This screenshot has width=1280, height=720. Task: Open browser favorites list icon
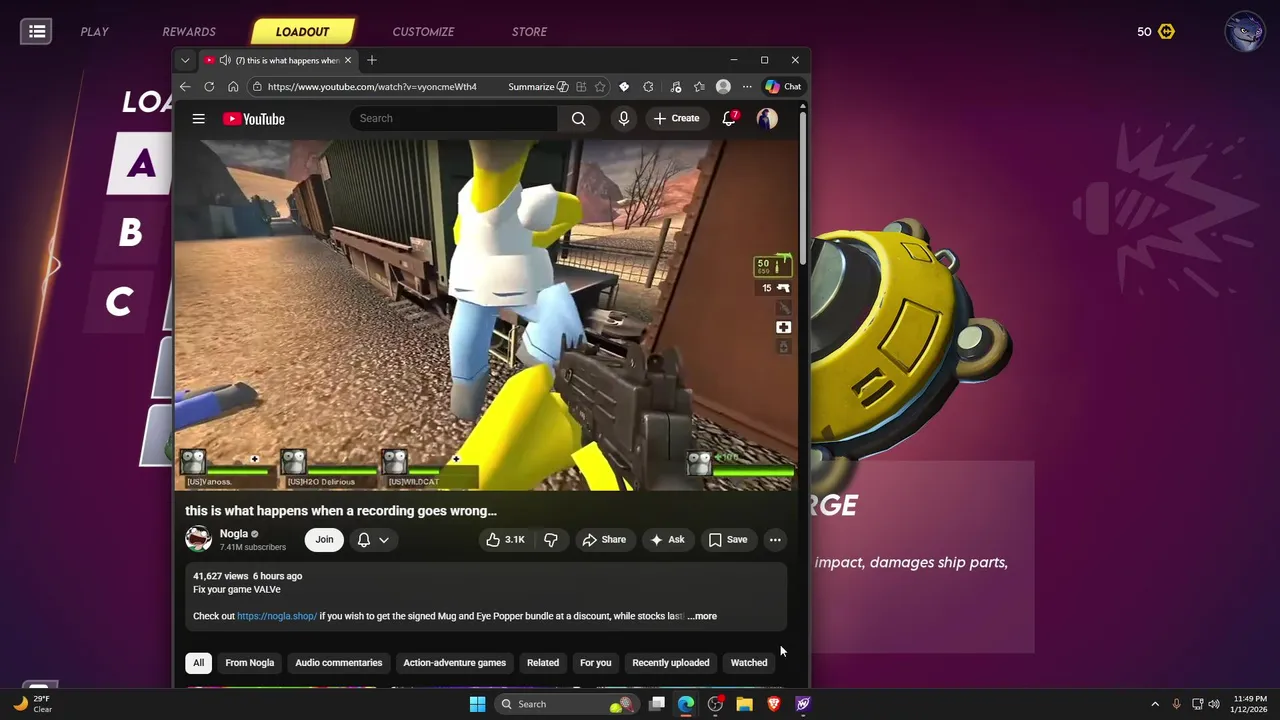pyautogui.click(x=699, y=87)
